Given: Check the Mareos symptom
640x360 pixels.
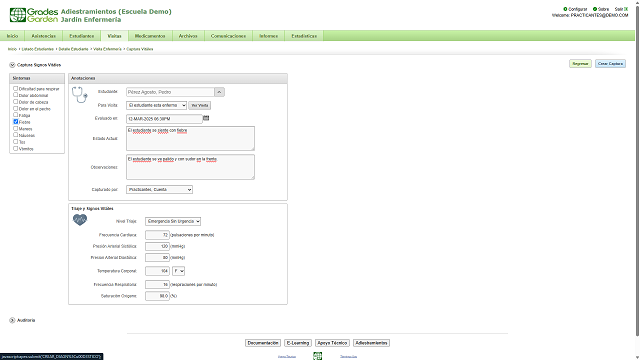Looking at the screenshot, I should (x=16, y=128).
